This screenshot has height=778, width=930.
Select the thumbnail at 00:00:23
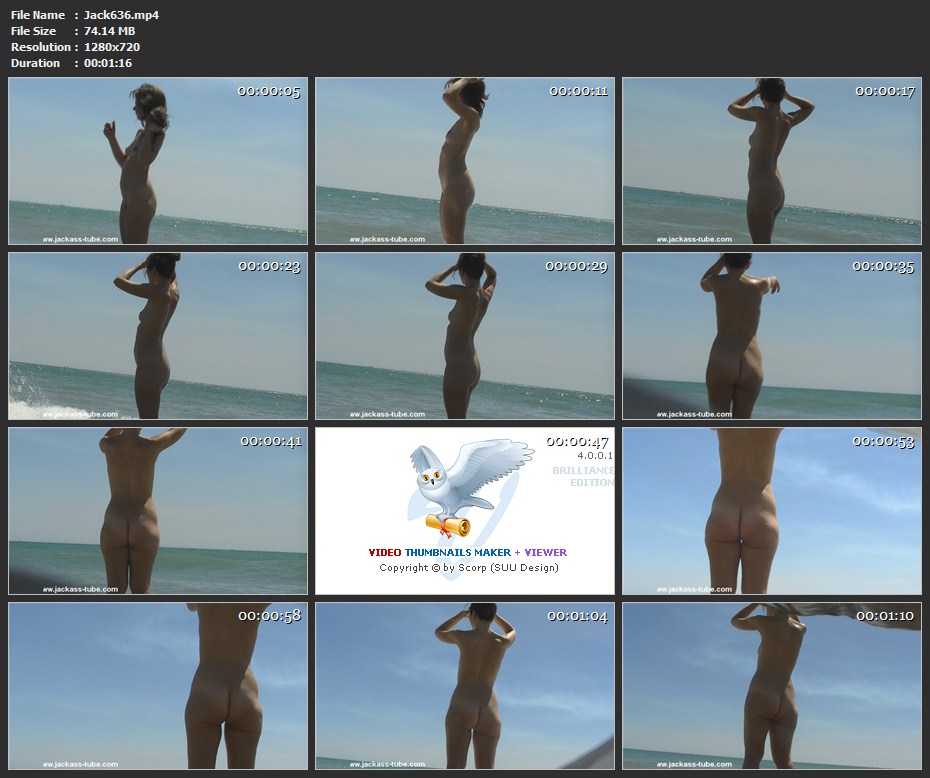click(x=158, y=336)
